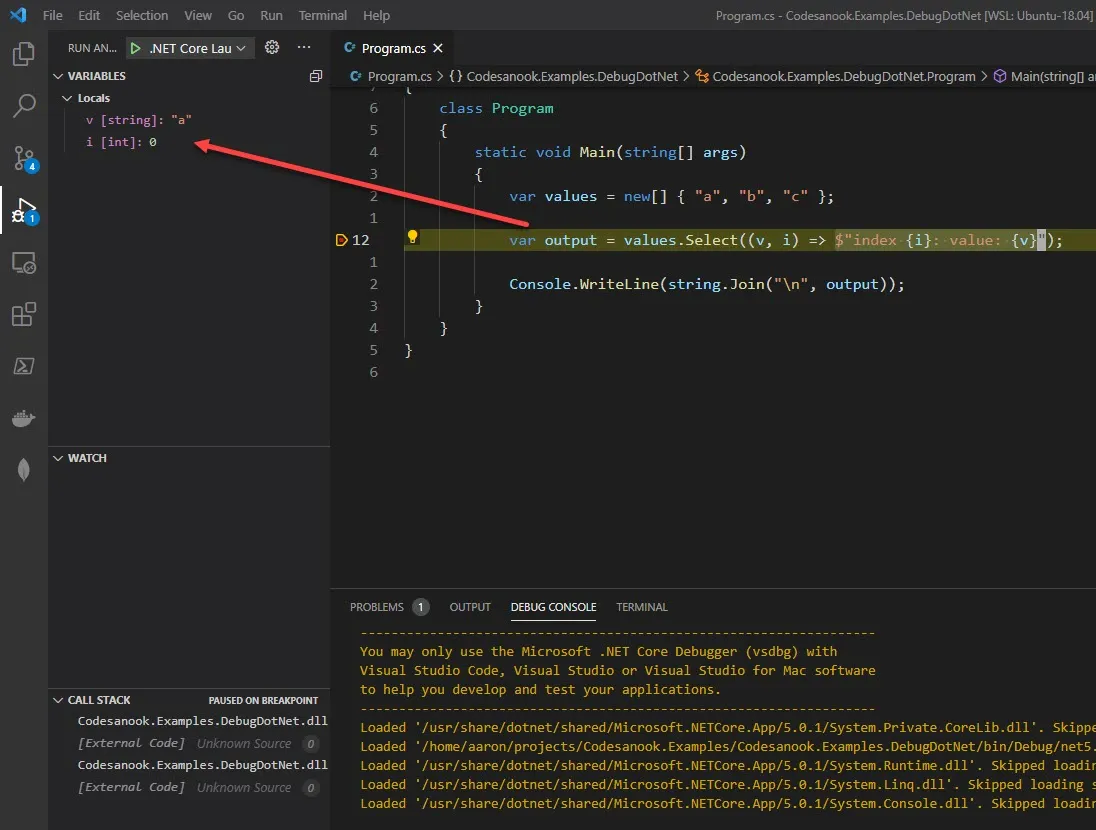Click the problems count badge showing 1
This screenshot has width=1096, height=830.
click(420, 607)
